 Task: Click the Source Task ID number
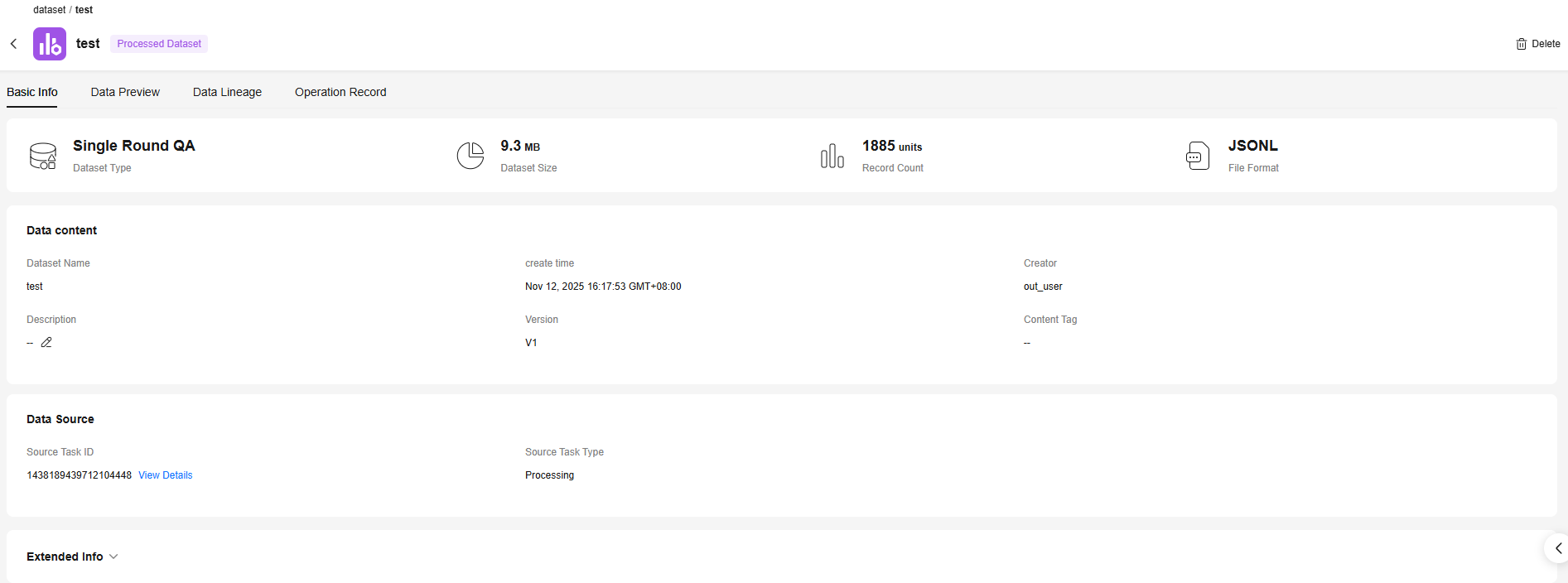(79, 475)
